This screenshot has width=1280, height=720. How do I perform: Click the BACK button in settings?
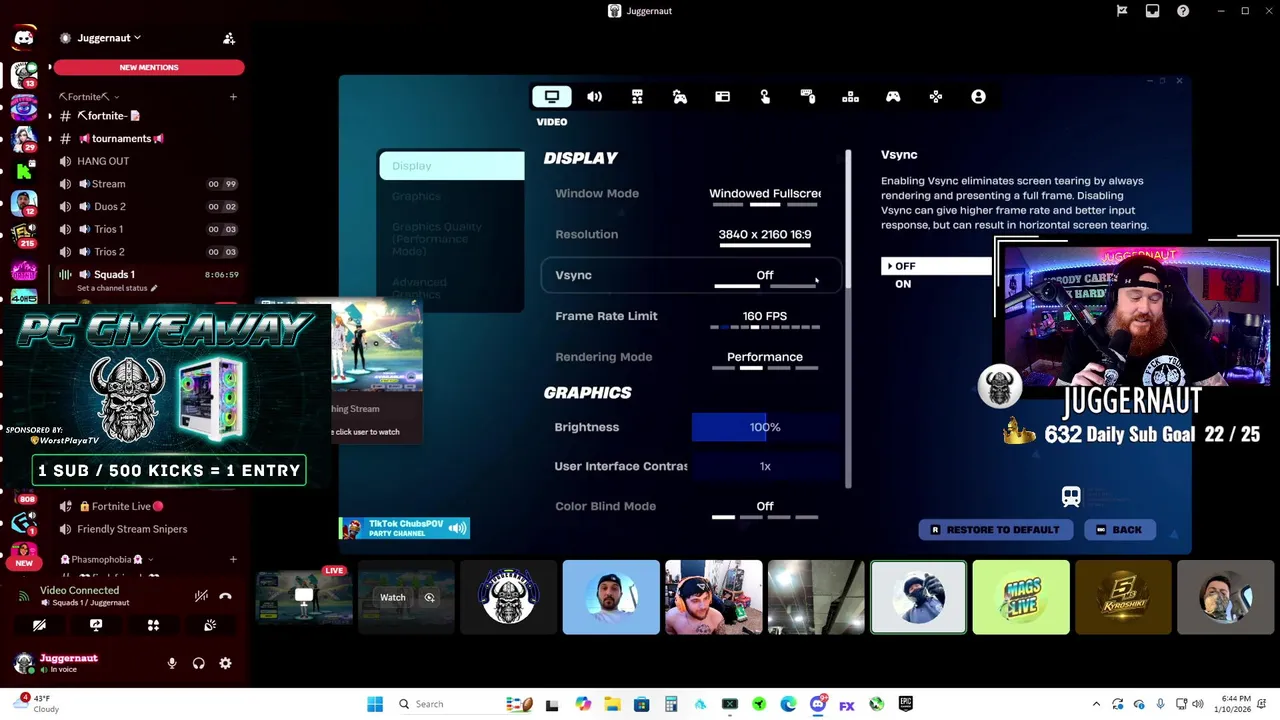1120,530
